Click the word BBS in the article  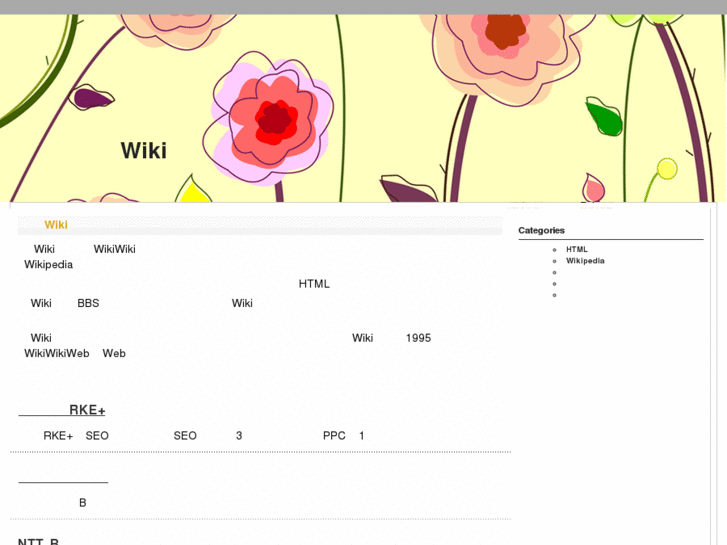click(x=88, y=303)
